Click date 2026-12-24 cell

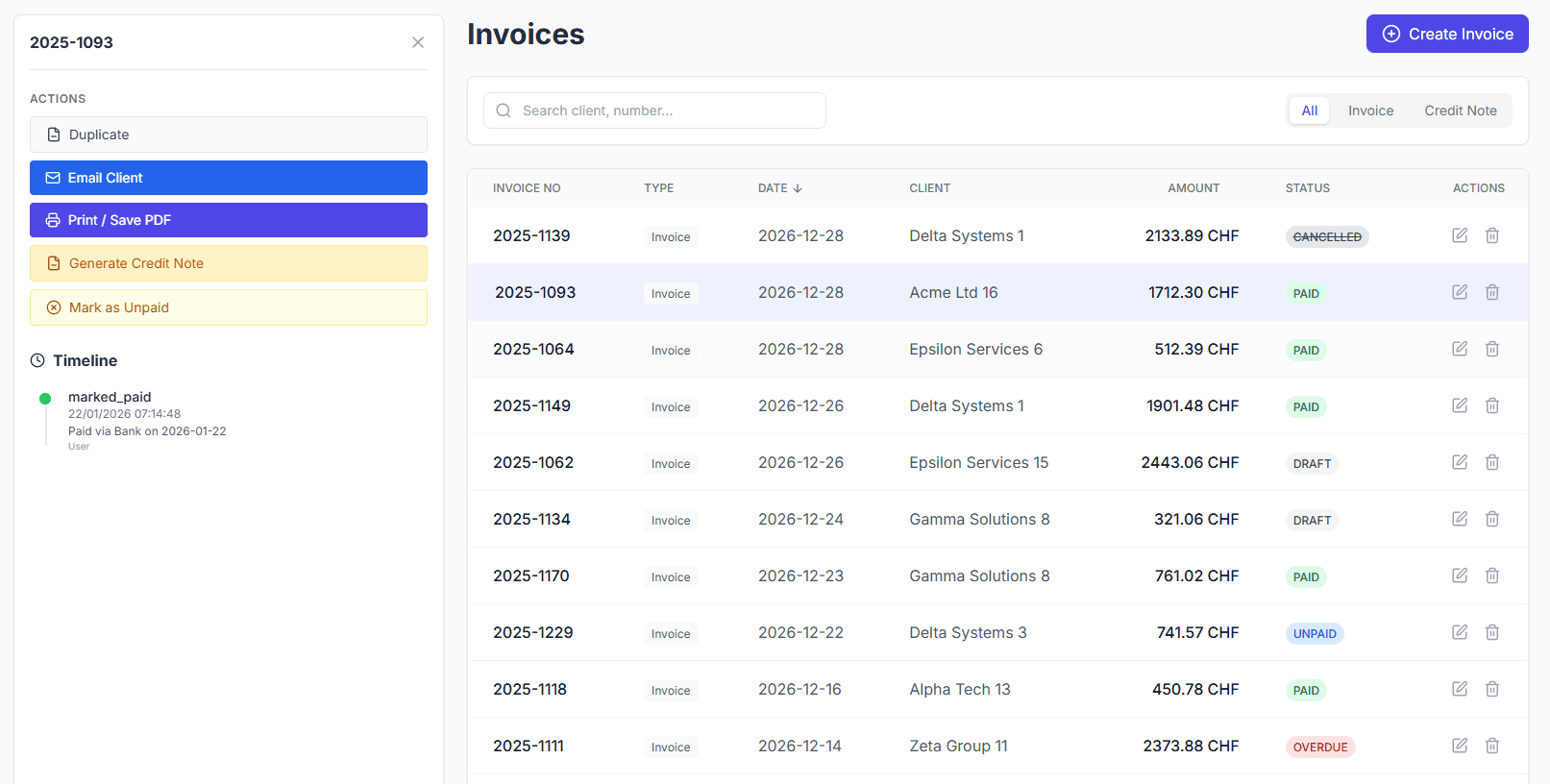point(800,519)
